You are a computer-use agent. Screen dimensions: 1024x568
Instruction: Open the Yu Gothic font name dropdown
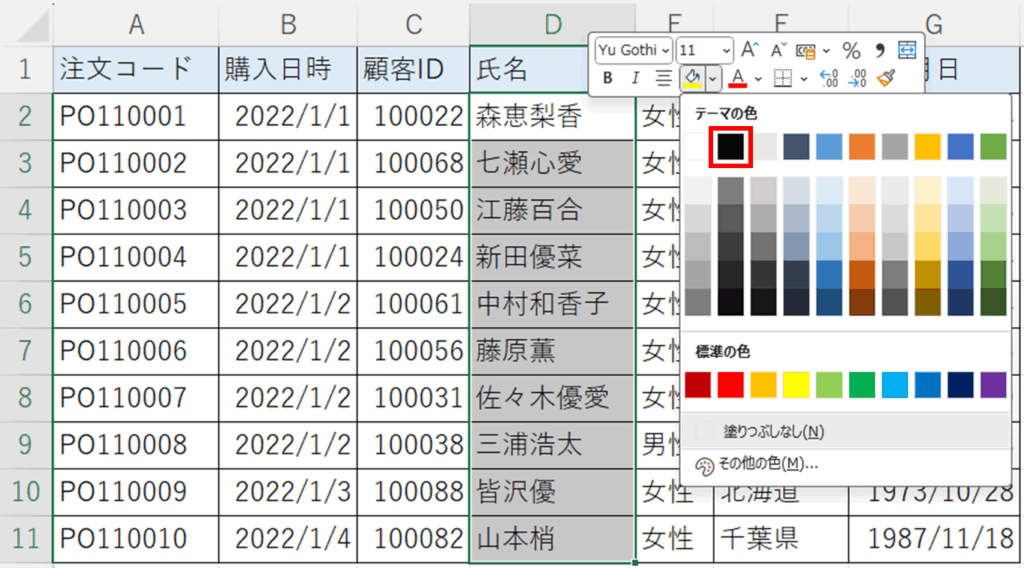(x=633, y=50)
